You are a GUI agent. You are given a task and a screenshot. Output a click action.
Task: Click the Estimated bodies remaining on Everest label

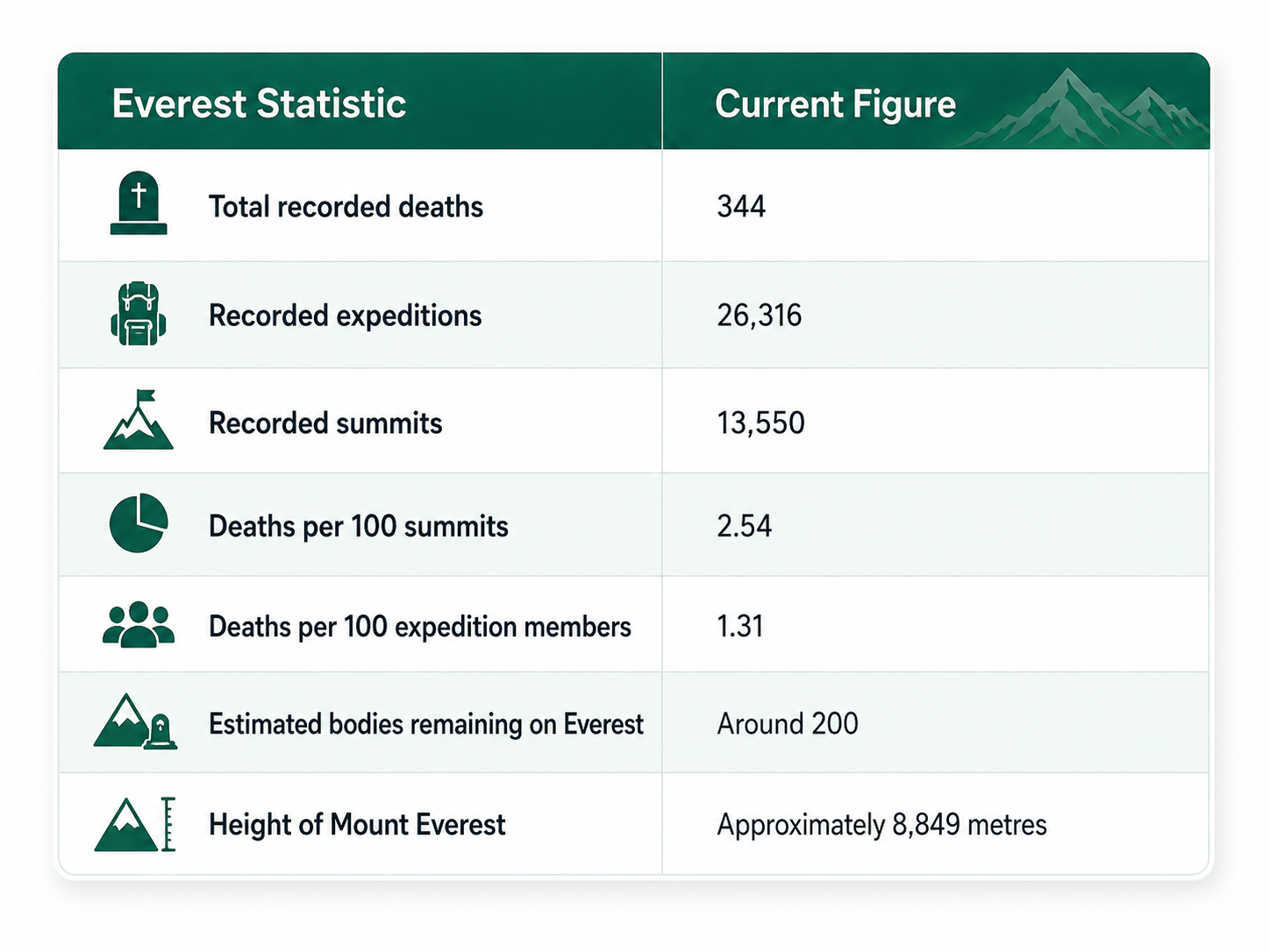click(425, 724)
